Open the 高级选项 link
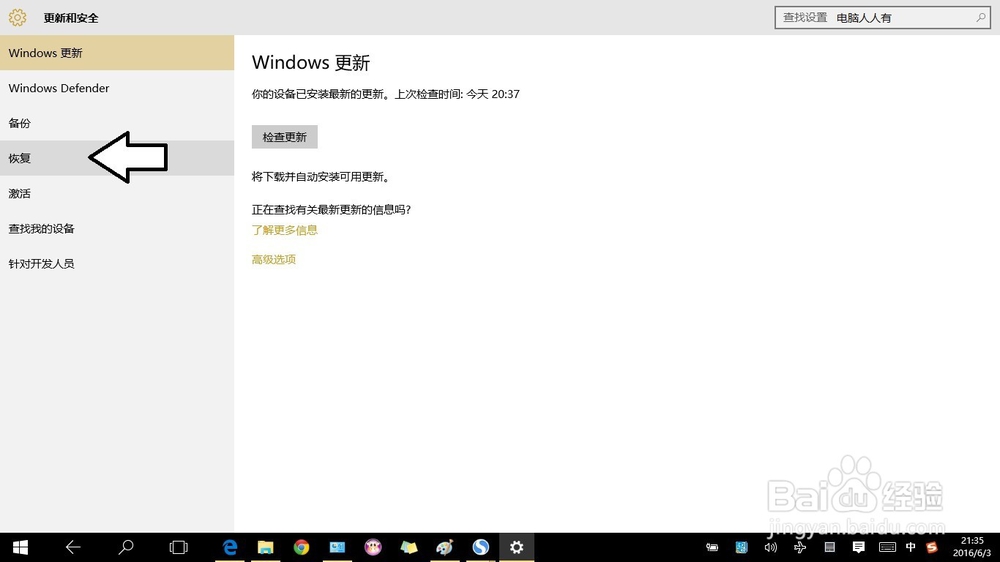 click(x=274, y=260)
